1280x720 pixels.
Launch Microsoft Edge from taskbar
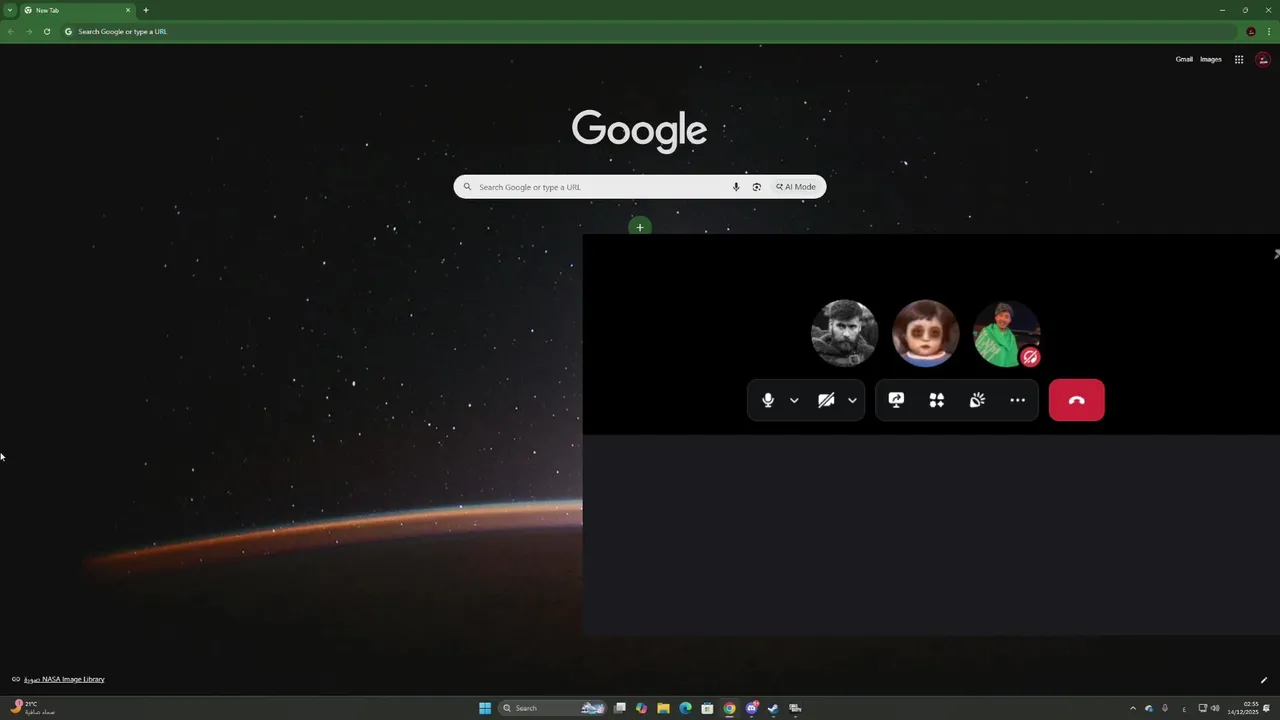pyautogui.click(x=685, y=708)
